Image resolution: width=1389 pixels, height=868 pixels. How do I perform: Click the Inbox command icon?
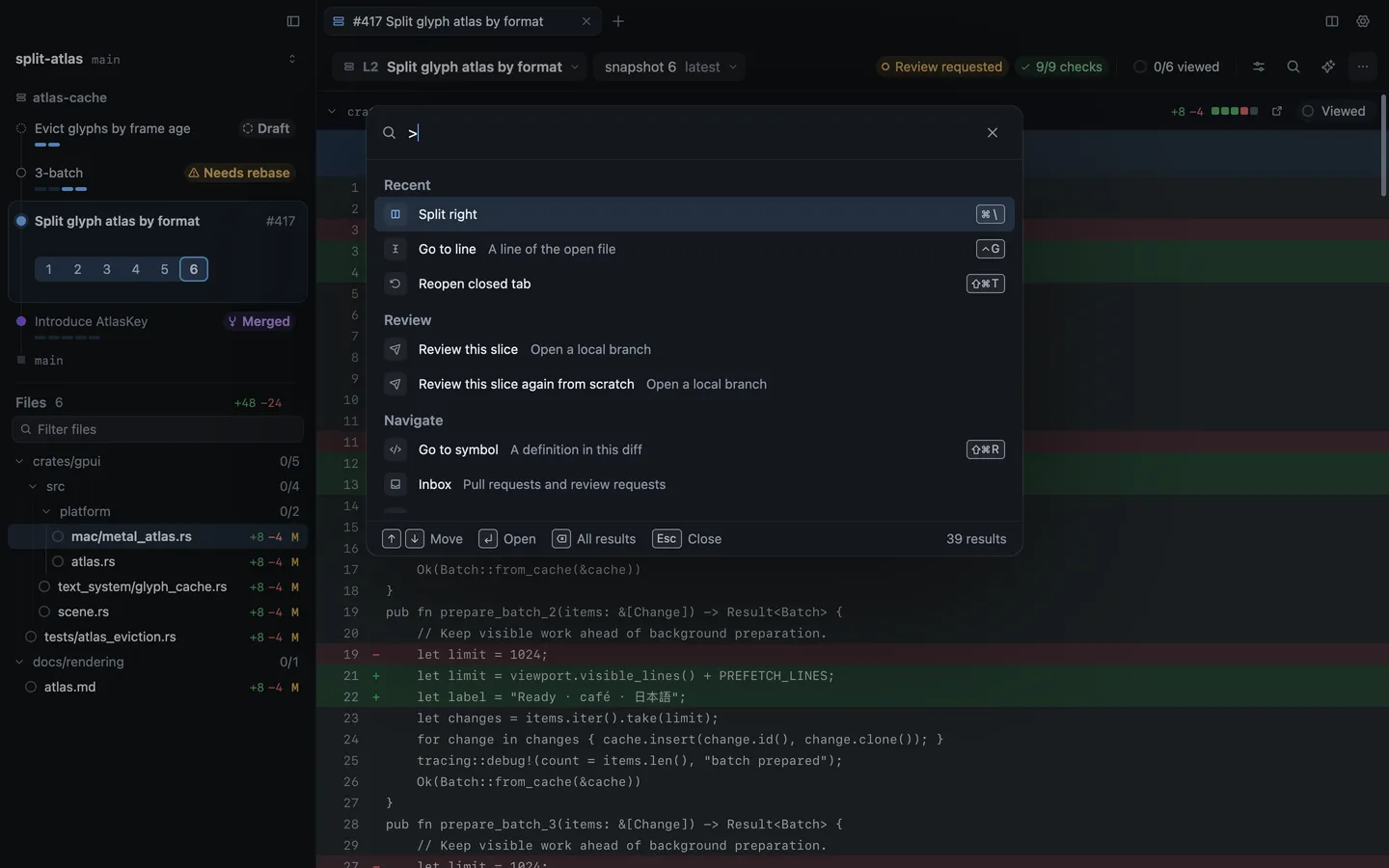(x=395, y=484)
